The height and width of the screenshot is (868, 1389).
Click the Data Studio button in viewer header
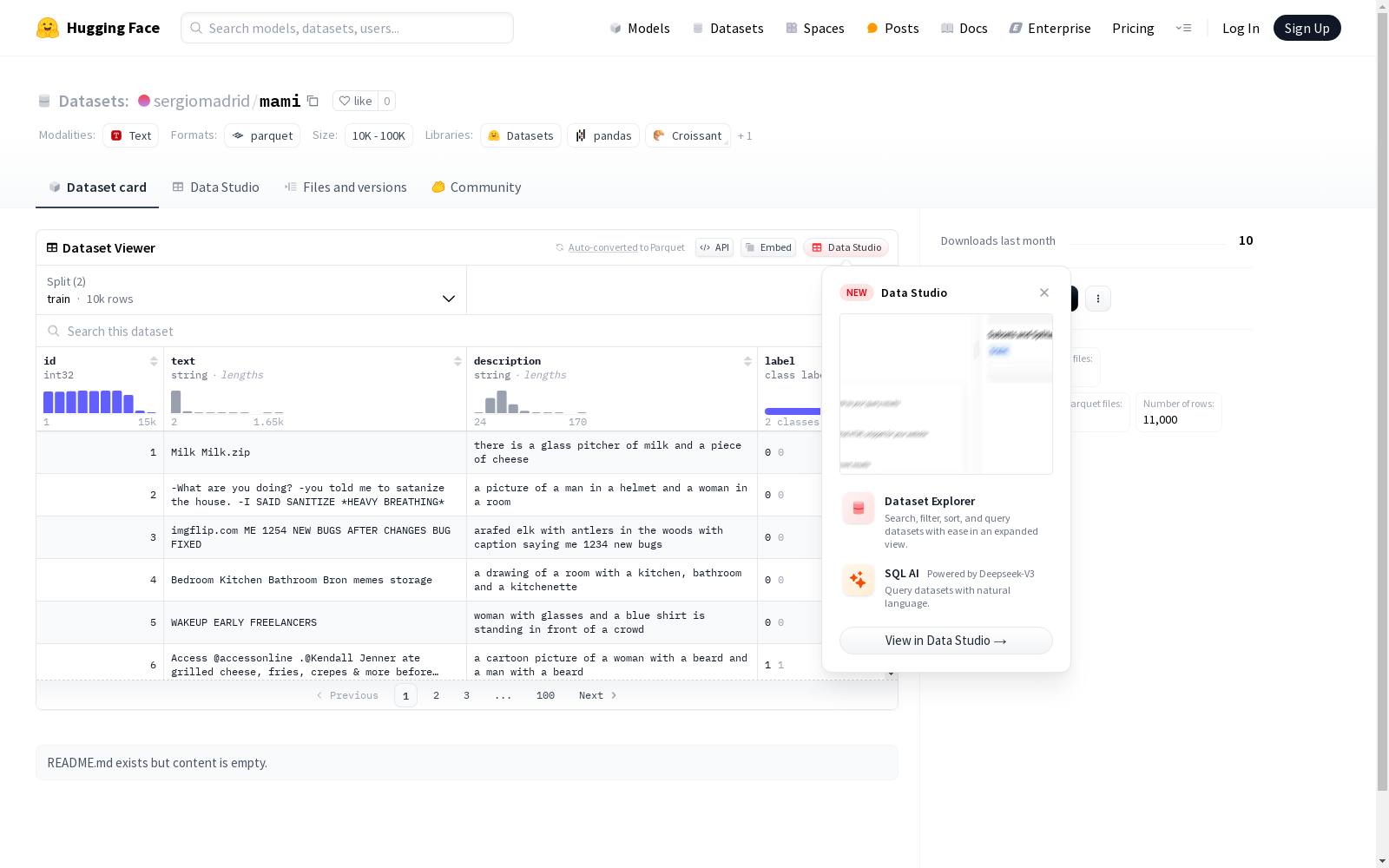point(846,247)
